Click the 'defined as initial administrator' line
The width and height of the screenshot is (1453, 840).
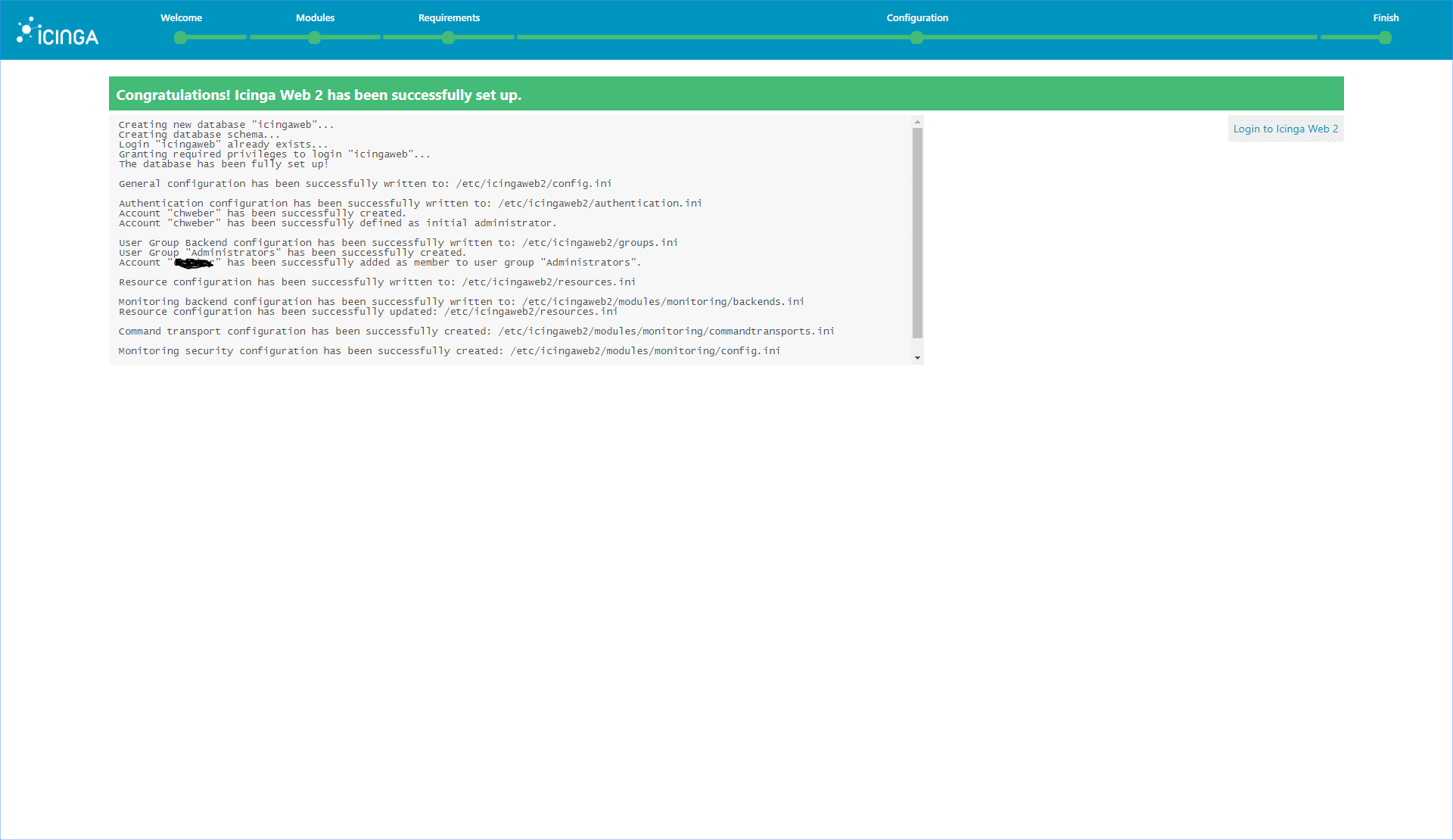coord(338,222)
